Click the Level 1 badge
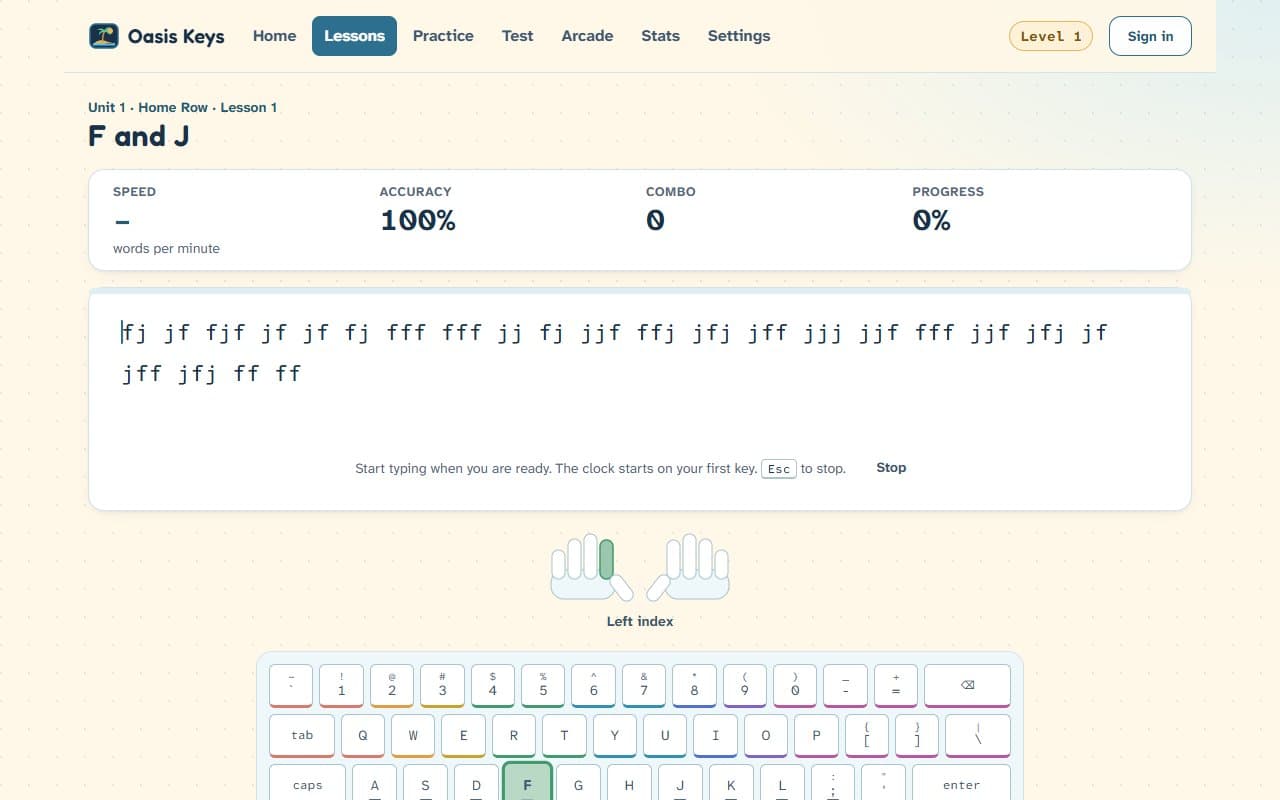Image resolution: width=1280 pixels, height=800 pixels. point(1051,36)
